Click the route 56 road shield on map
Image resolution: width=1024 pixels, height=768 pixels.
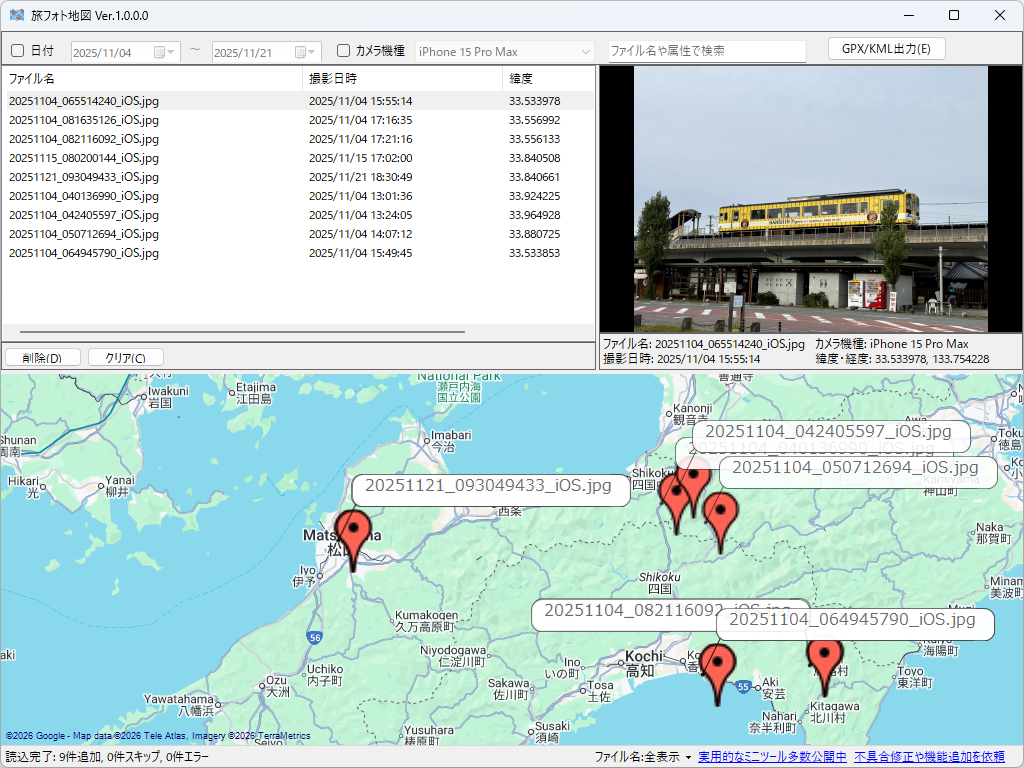(315, 637)
